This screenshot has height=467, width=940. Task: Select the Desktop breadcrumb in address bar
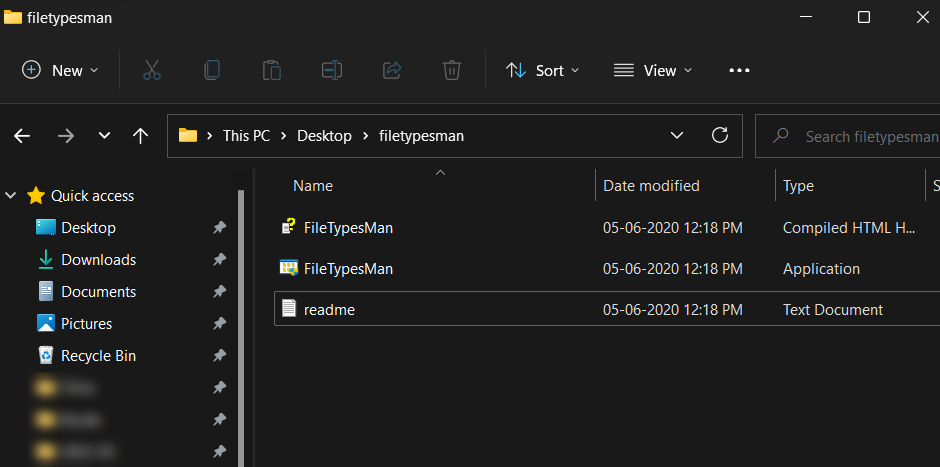pos(324,136)
